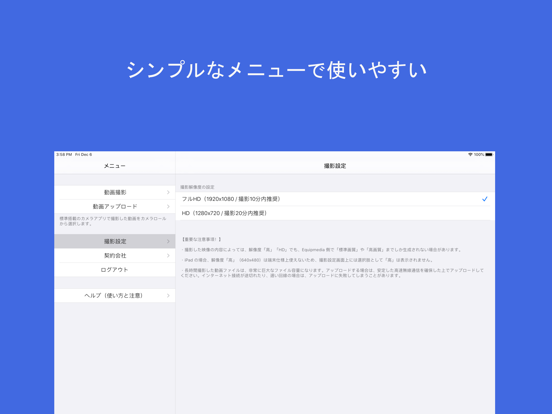Screen dimensions: 552x414
Task: Click the 【重要な注意事項！】 heading
Action: (201, 239)
